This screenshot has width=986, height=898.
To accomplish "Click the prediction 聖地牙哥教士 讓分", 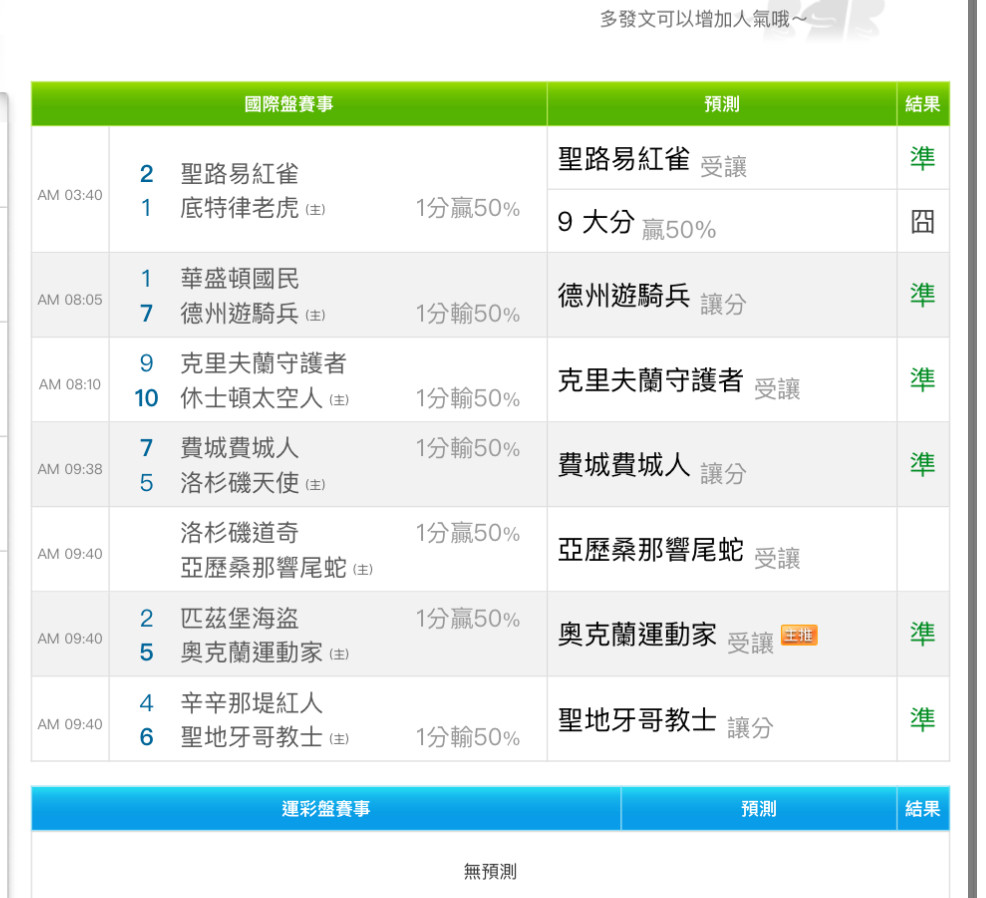I will pos(666,722).
